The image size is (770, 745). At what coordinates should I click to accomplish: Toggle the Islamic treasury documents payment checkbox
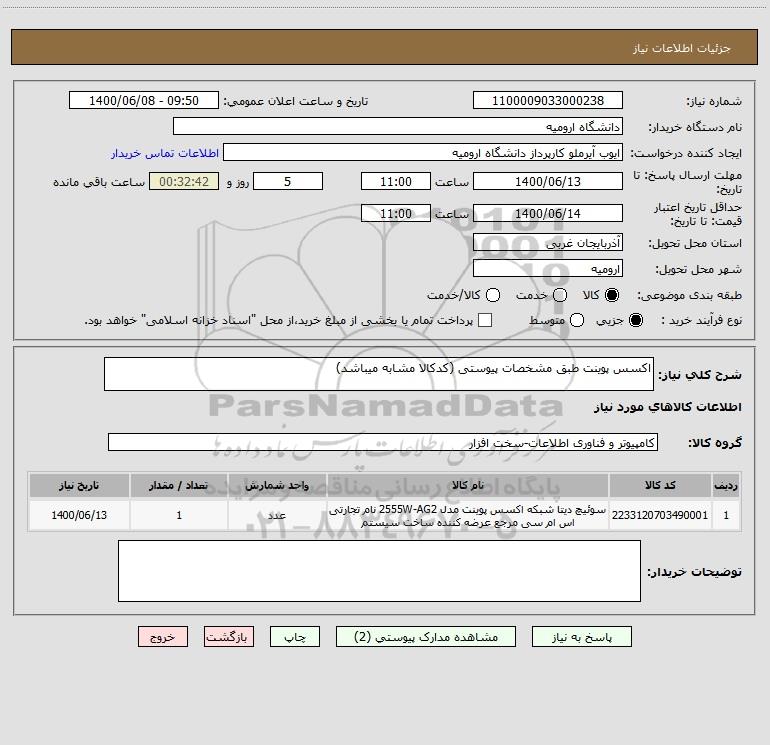click(485, 320)
